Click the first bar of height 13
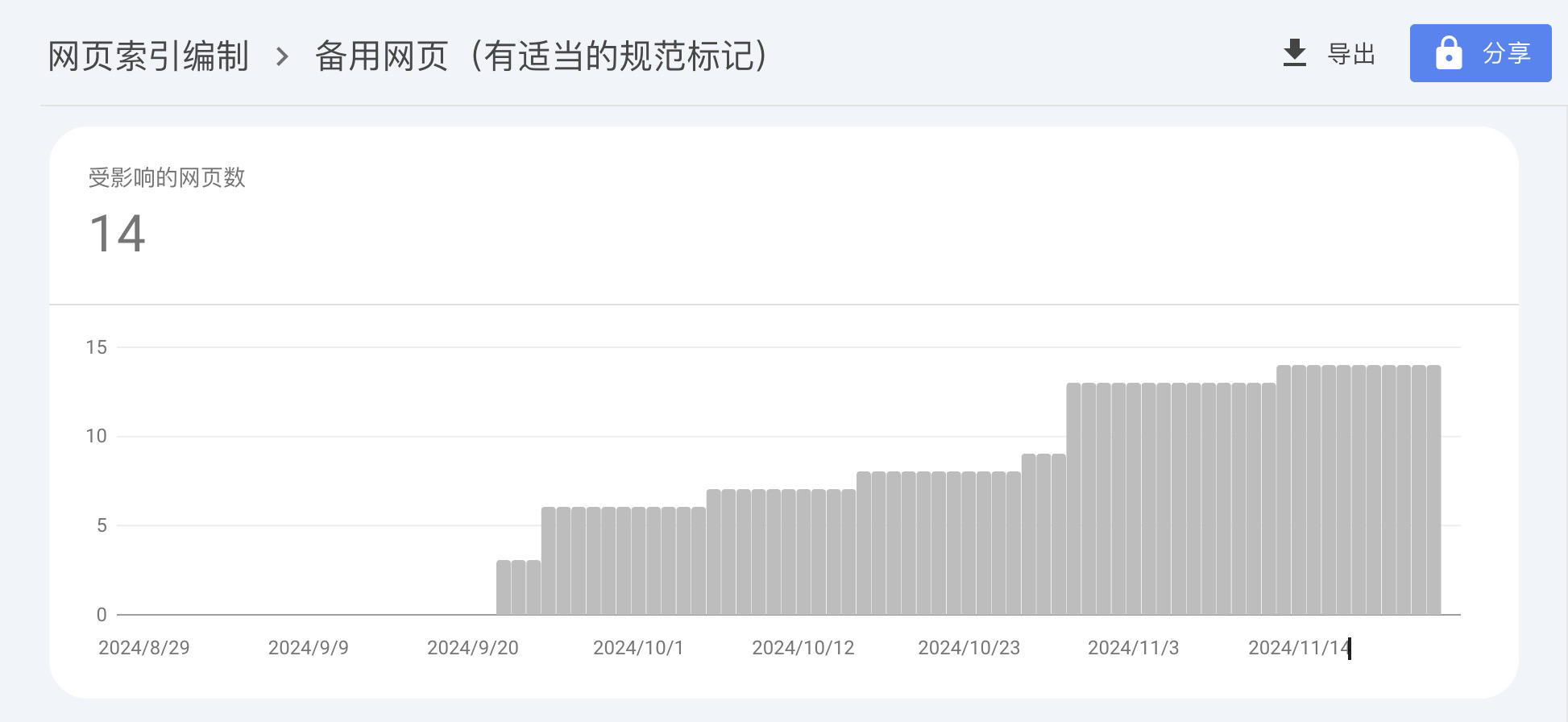 point(1073,499)
